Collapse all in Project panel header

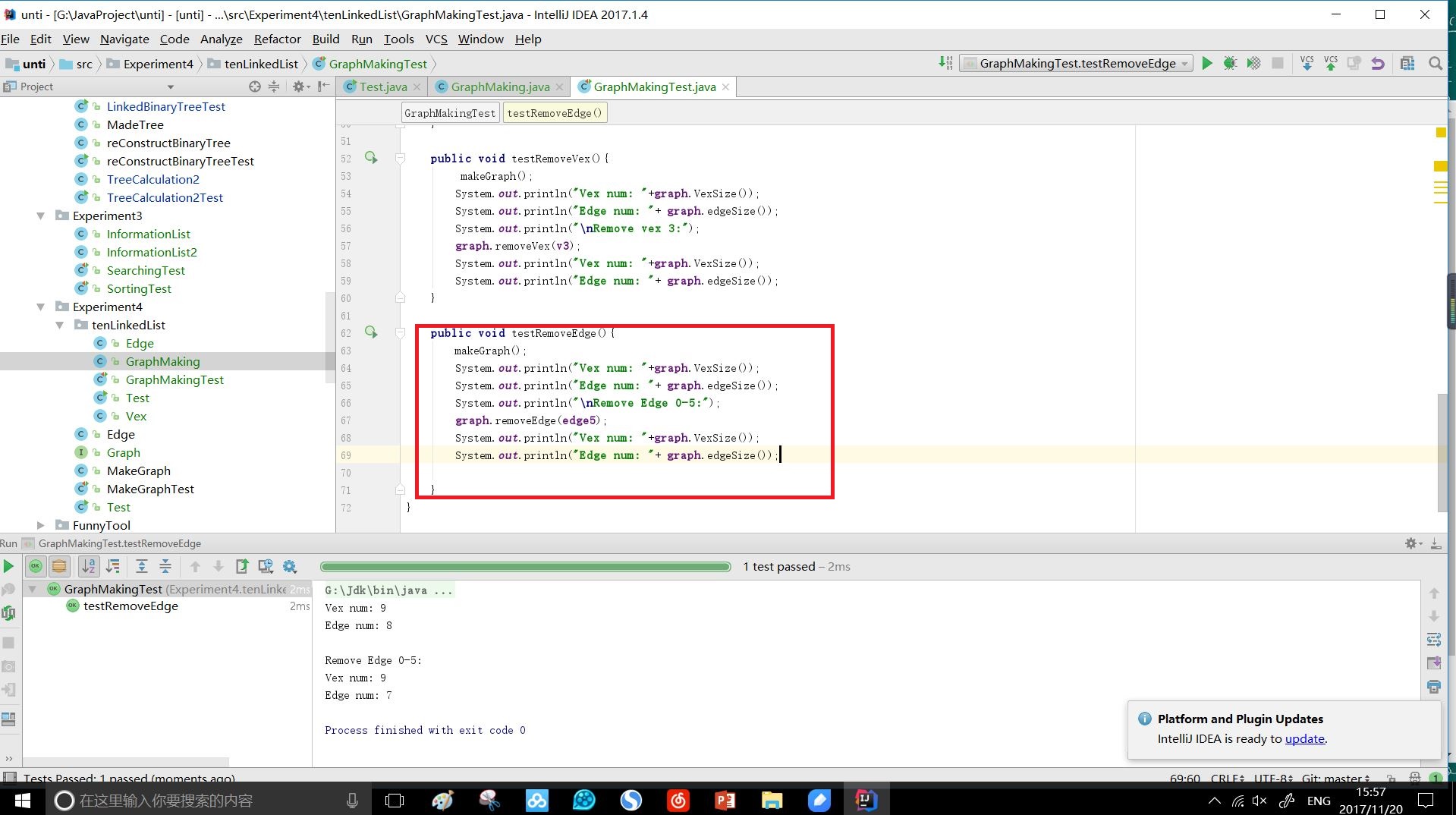[274, 87]
